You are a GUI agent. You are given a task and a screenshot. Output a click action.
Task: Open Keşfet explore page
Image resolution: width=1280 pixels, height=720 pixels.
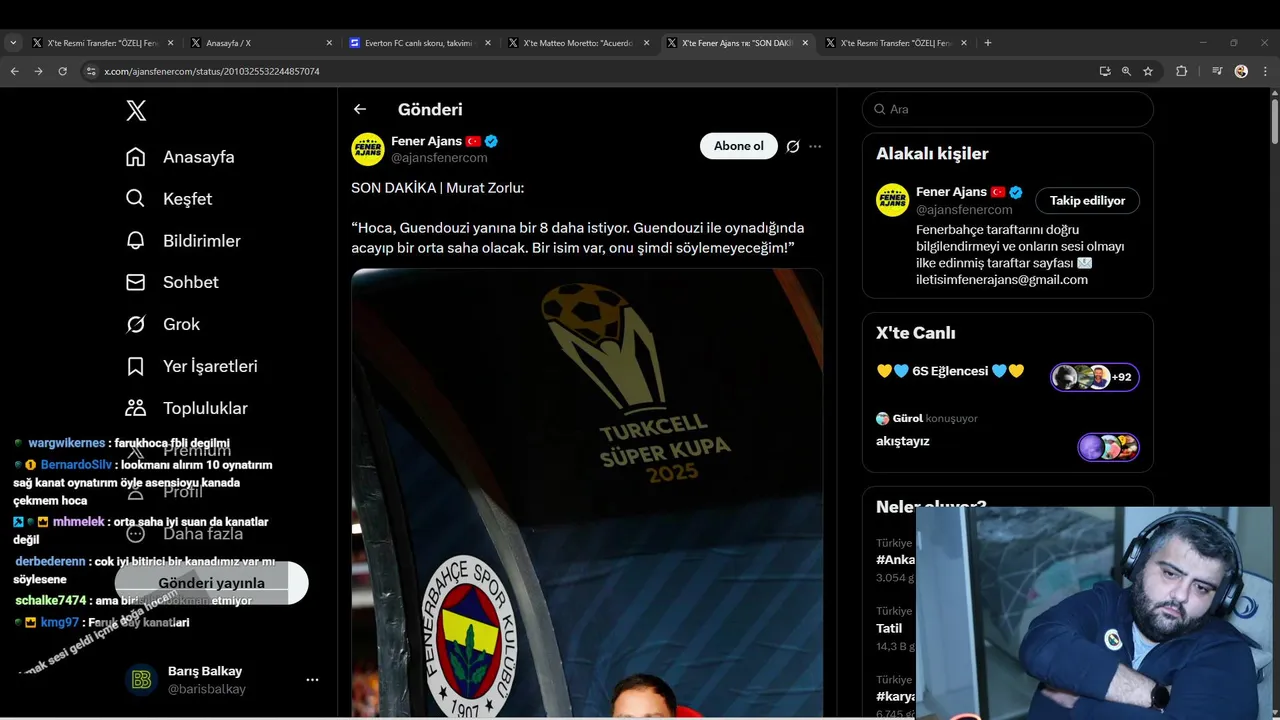coord(168,199)
